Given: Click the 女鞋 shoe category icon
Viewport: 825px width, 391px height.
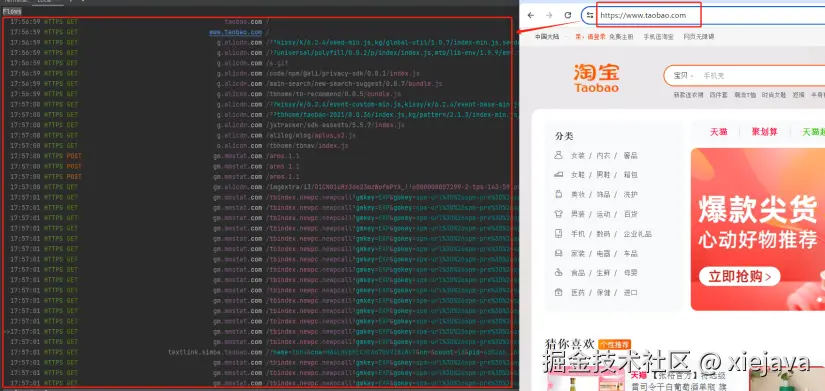Looking at the screenshot, I should [x=559, y=175].
